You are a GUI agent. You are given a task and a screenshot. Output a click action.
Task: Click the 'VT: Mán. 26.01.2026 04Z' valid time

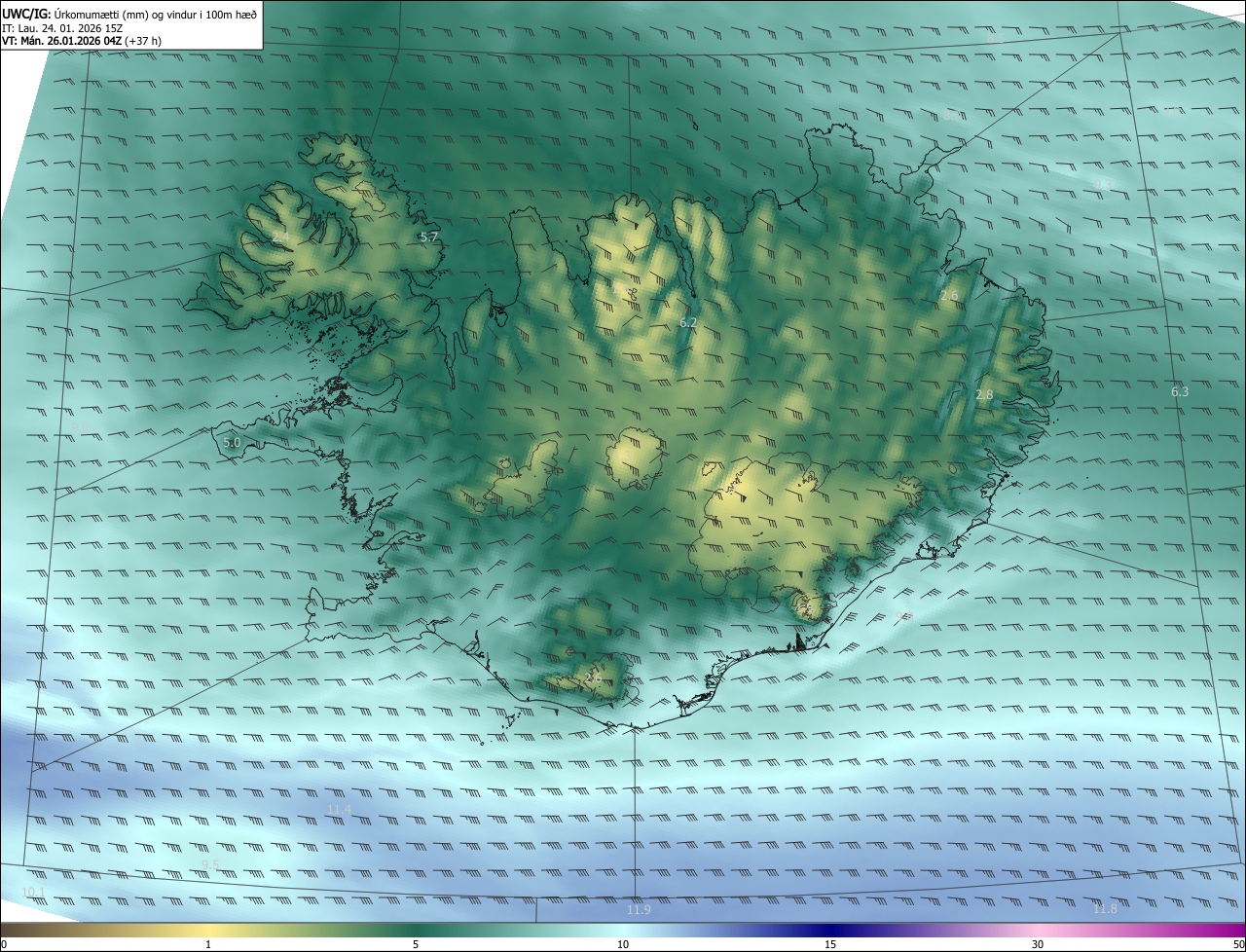(61, 41)
